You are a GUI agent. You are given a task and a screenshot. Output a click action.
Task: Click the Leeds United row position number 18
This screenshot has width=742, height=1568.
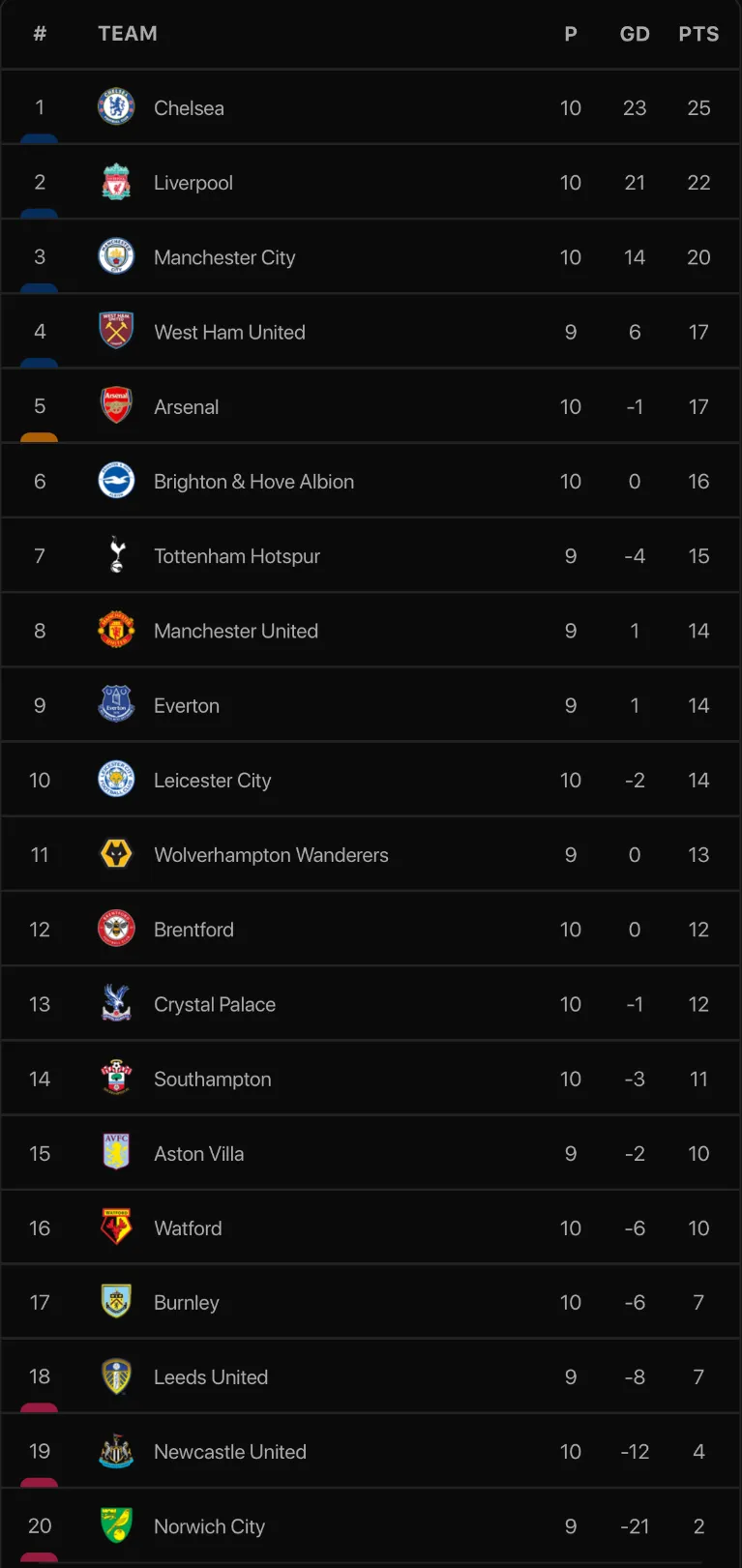pos(40,1376)
